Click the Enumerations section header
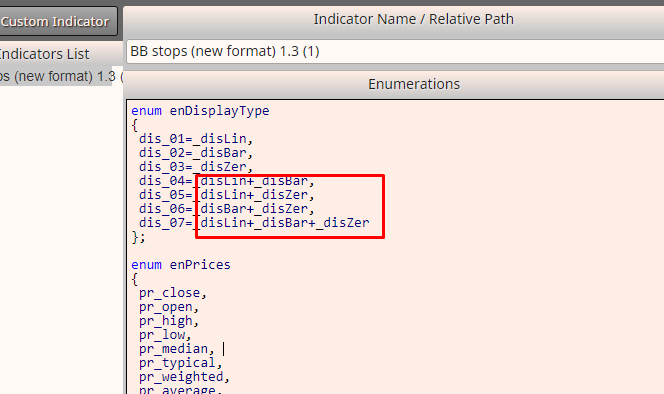 [414, 84]
